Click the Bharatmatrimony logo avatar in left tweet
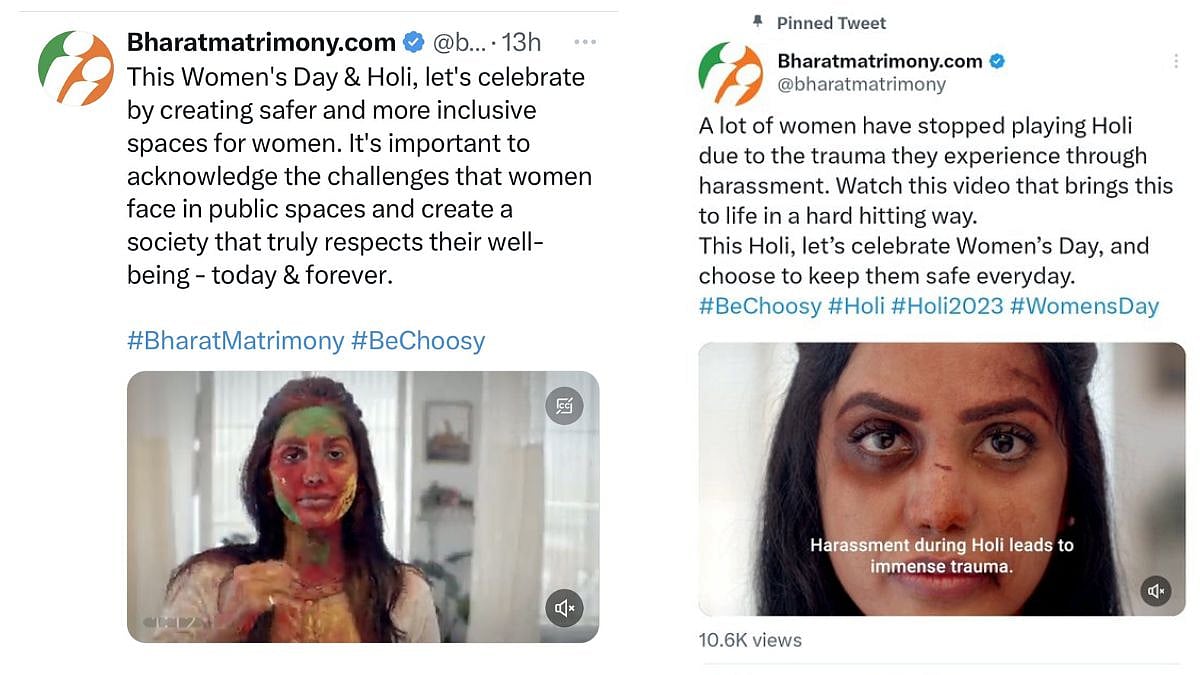 click(76, 68)
